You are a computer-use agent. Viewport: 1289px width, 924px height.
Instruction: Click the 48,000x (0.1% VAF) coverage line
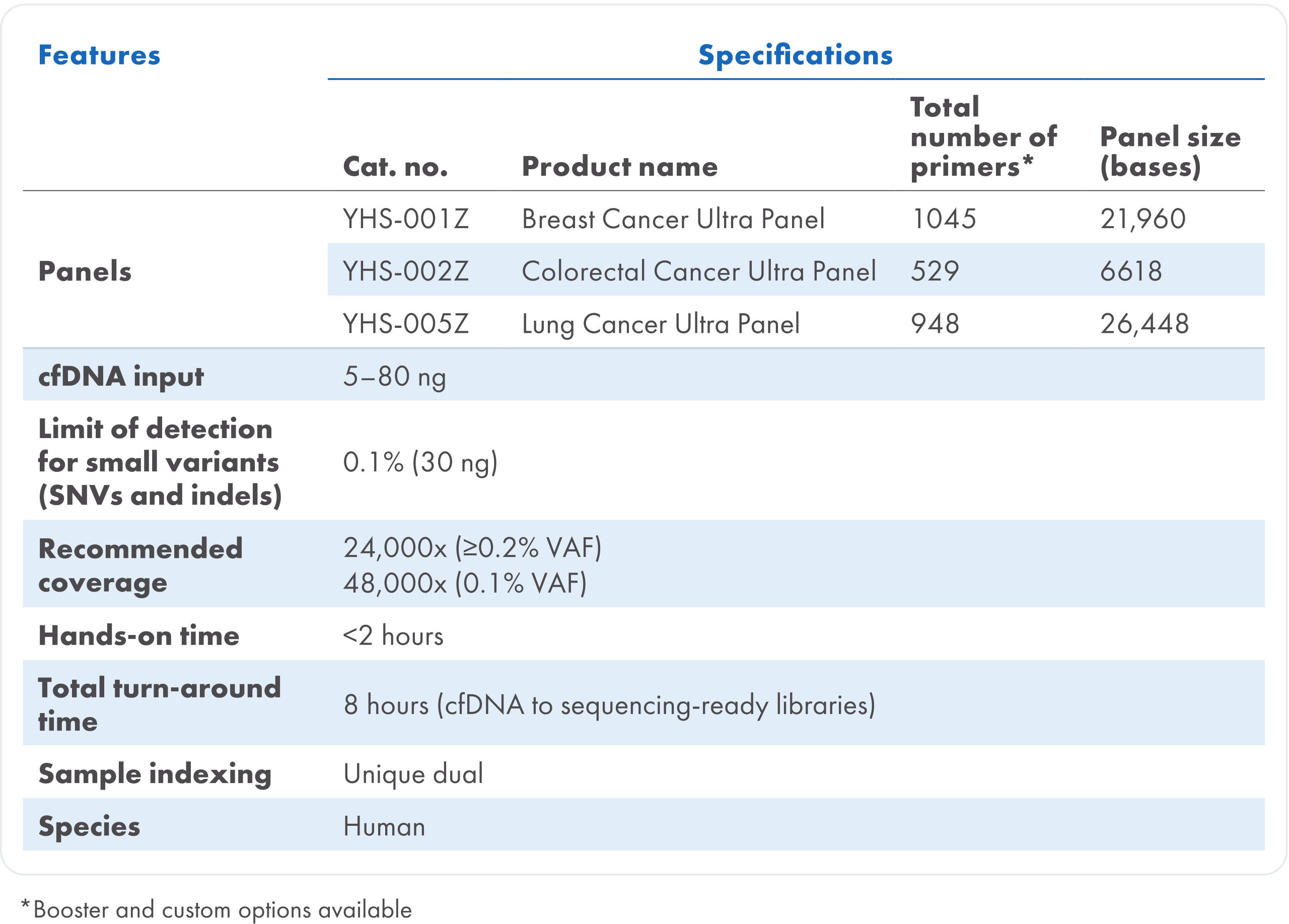click(x=464, y=583)
